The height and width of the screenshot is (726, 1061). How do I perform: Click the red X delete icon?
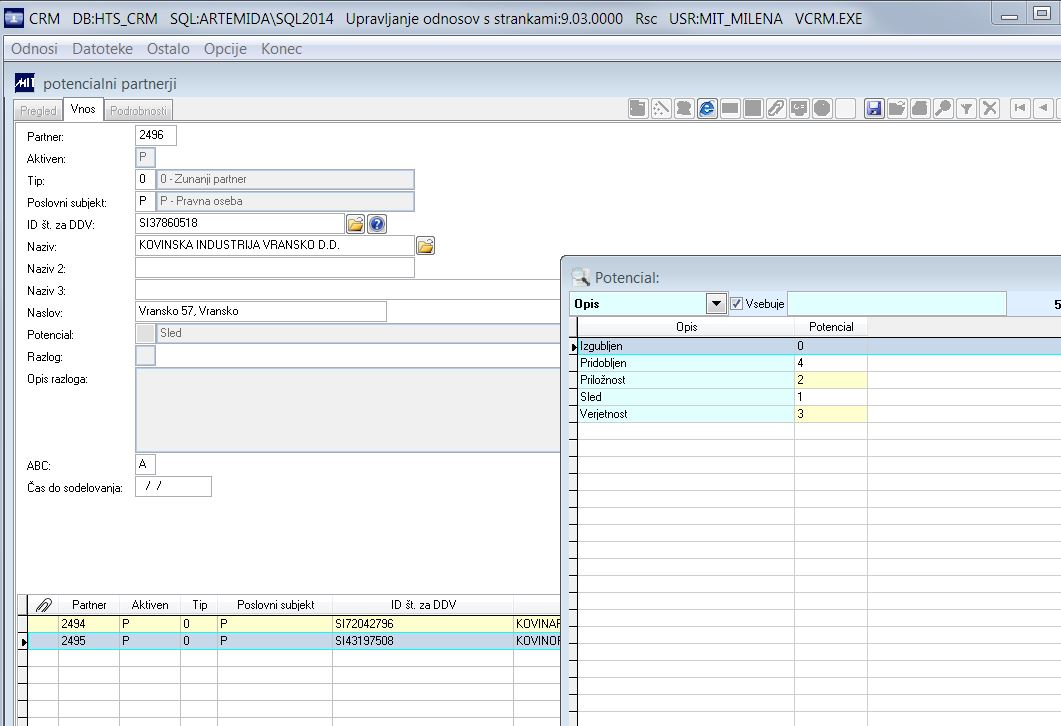coord(990,109)
